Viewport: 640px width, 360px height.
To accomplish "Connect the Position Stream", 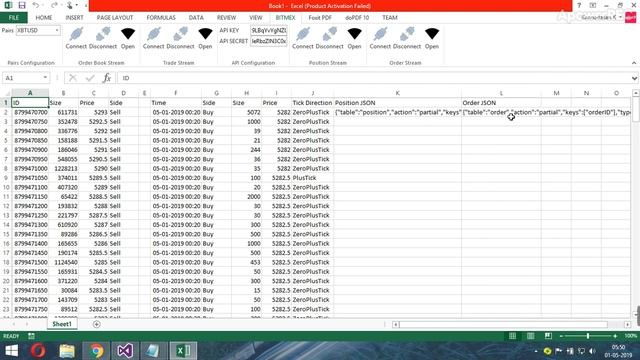I will 302,38.
